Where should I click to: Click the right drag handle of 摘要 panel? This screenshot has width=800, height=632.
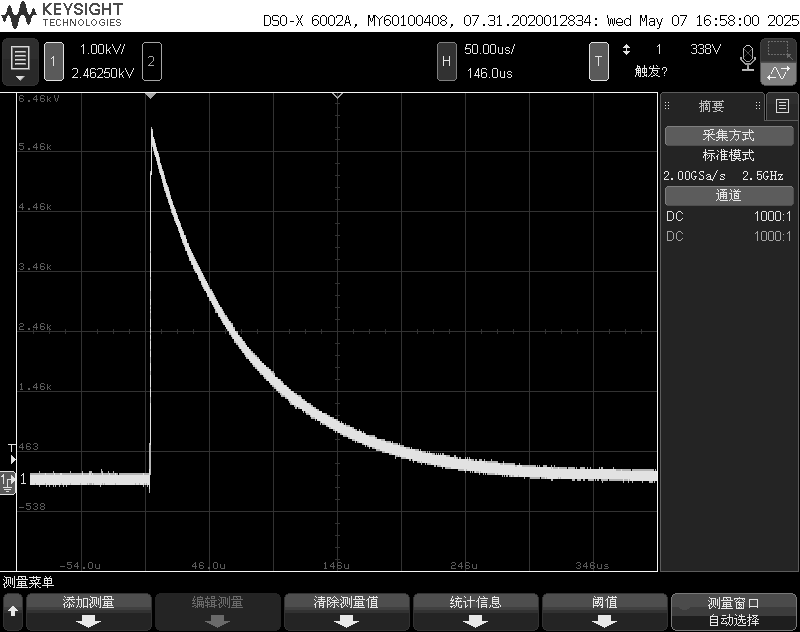point(758,106)
